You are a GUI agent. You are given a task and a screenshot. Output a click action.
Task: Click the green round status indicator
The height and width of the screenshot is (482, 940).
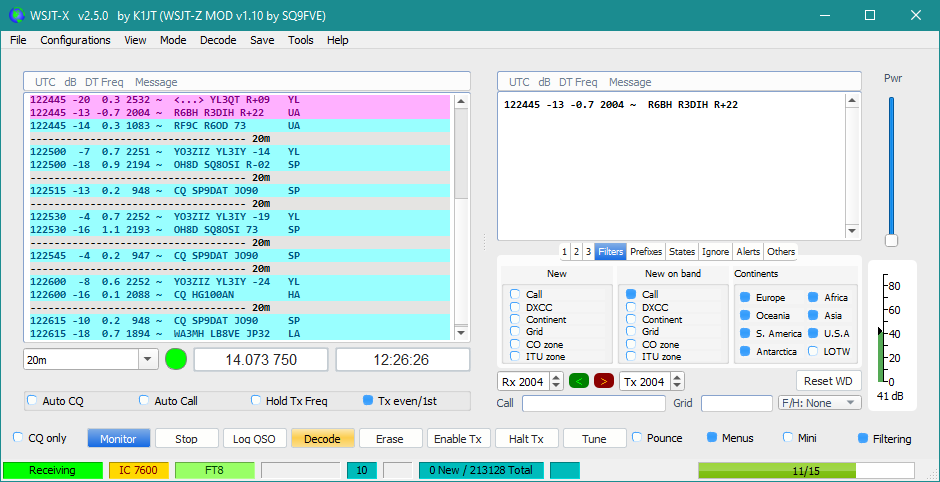pos(176,359)
